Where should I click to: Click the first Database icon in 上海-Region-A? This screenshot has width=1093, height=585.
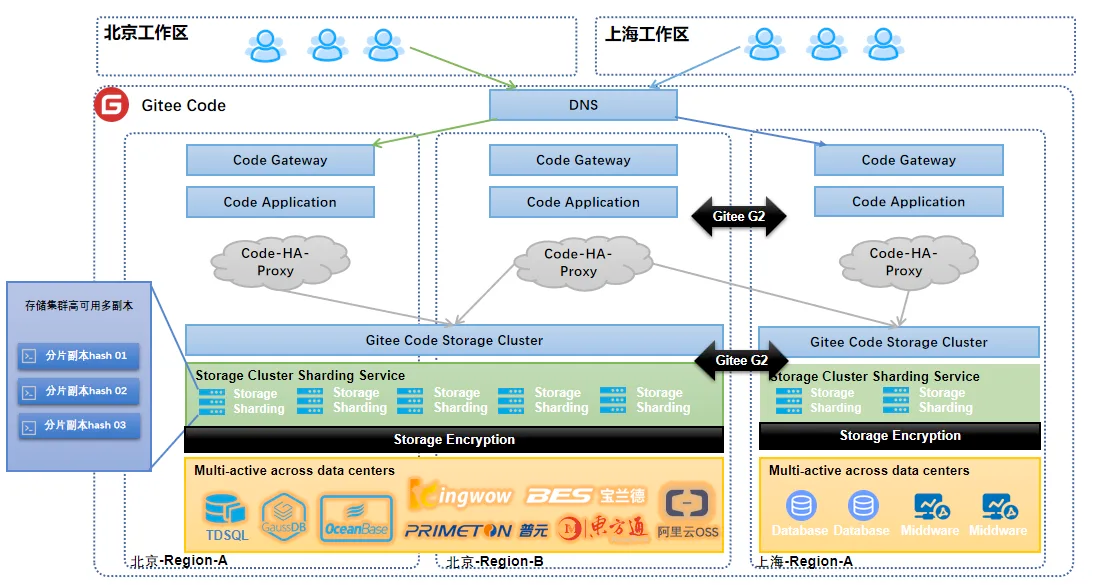[x=801, y=506]
